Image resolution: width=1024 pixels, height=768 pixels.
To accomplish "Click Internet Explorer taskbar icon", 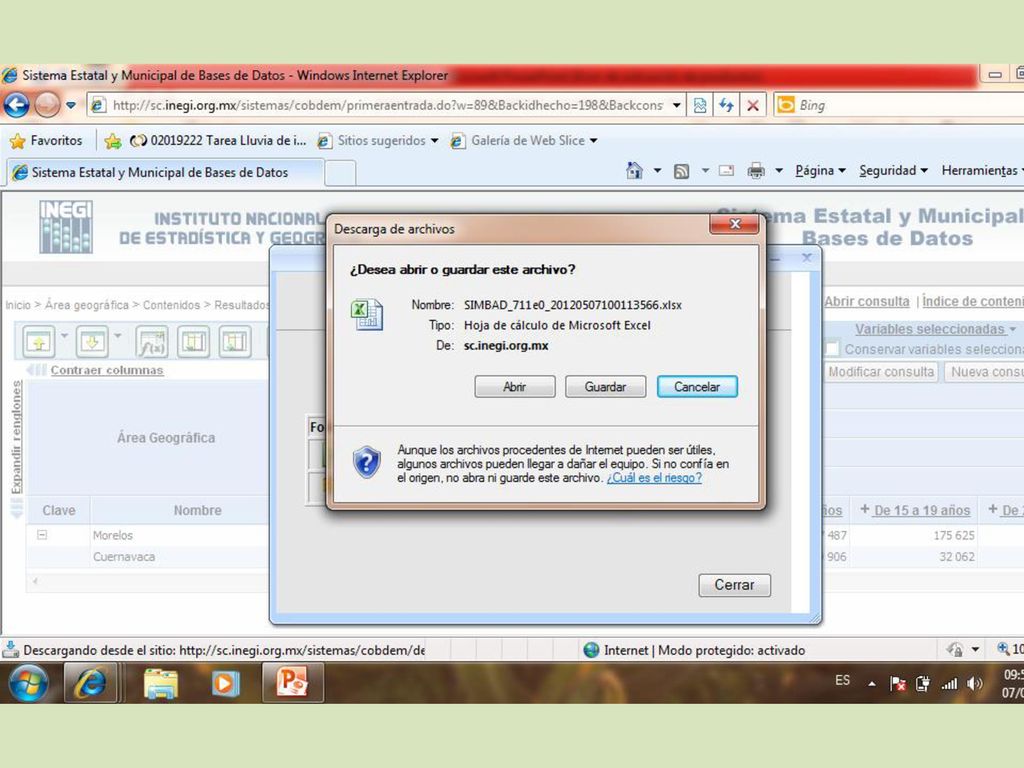I will [90, 682].
